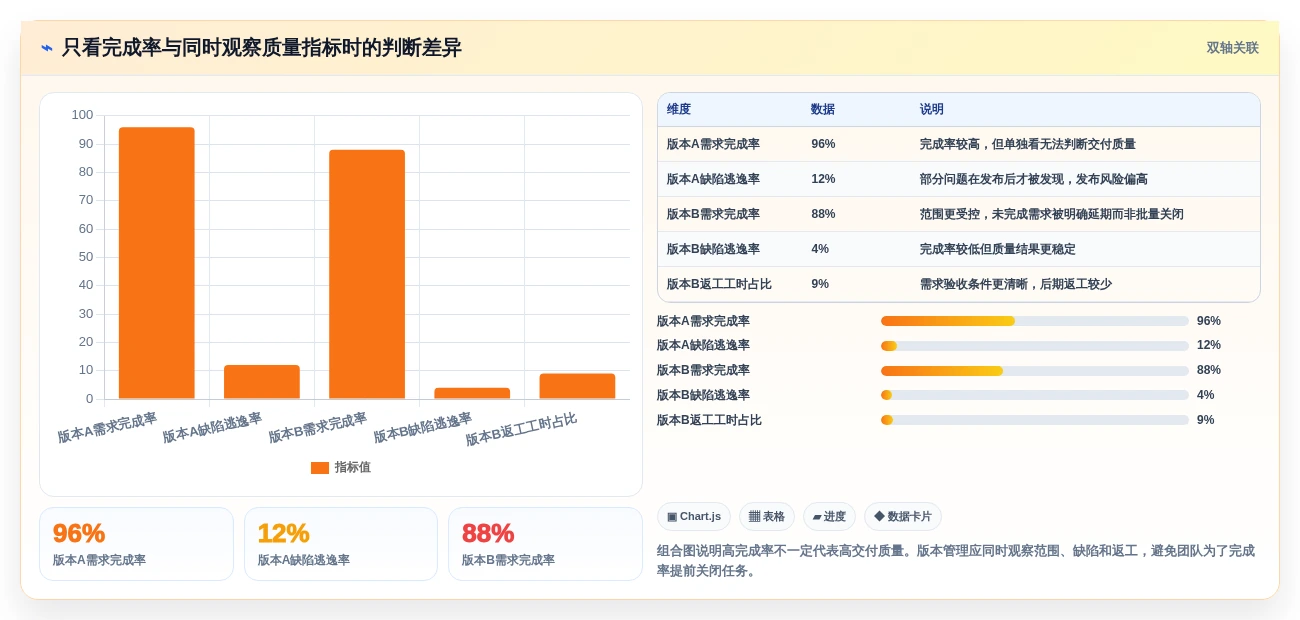Select table row 版本A缺陷逃逸率

click(x=959, y=179)
